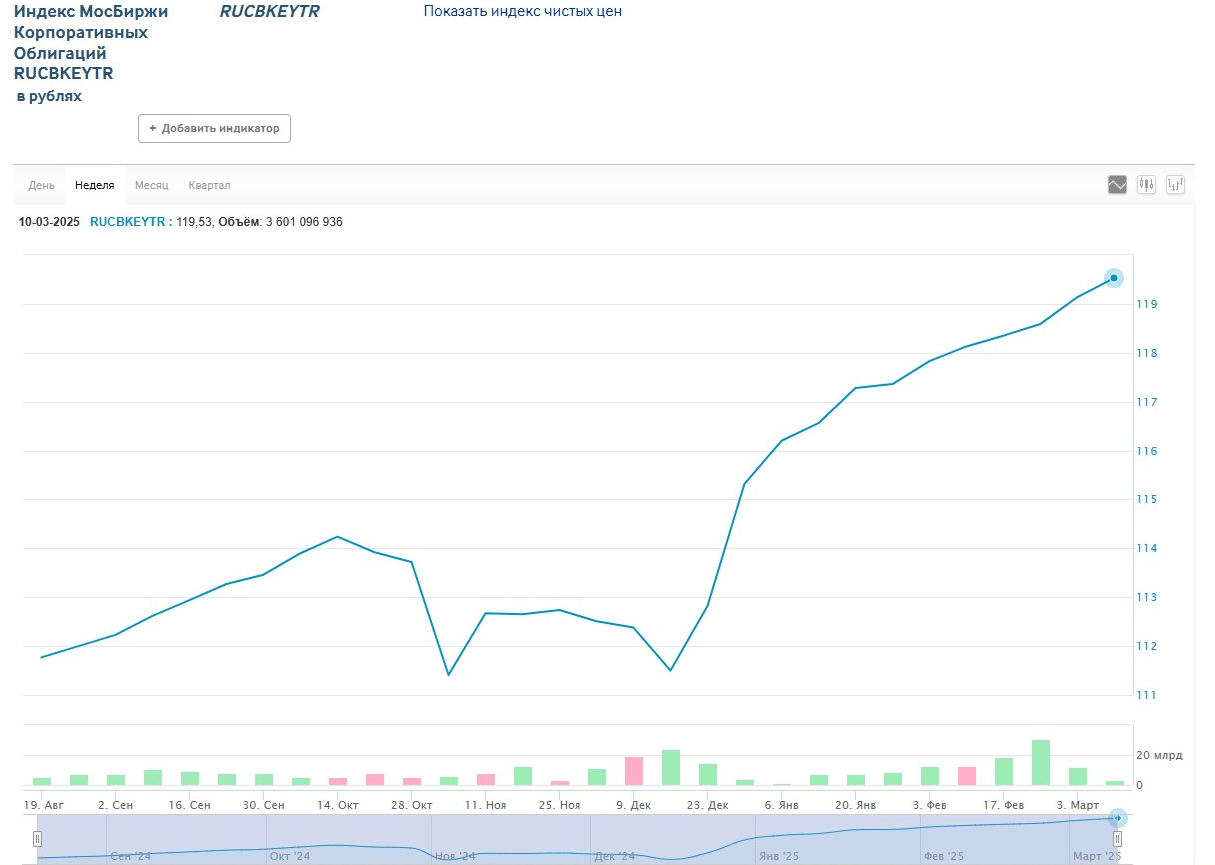
Task: Switch to the Месяц timeframe tab
Action: point(152,186)
